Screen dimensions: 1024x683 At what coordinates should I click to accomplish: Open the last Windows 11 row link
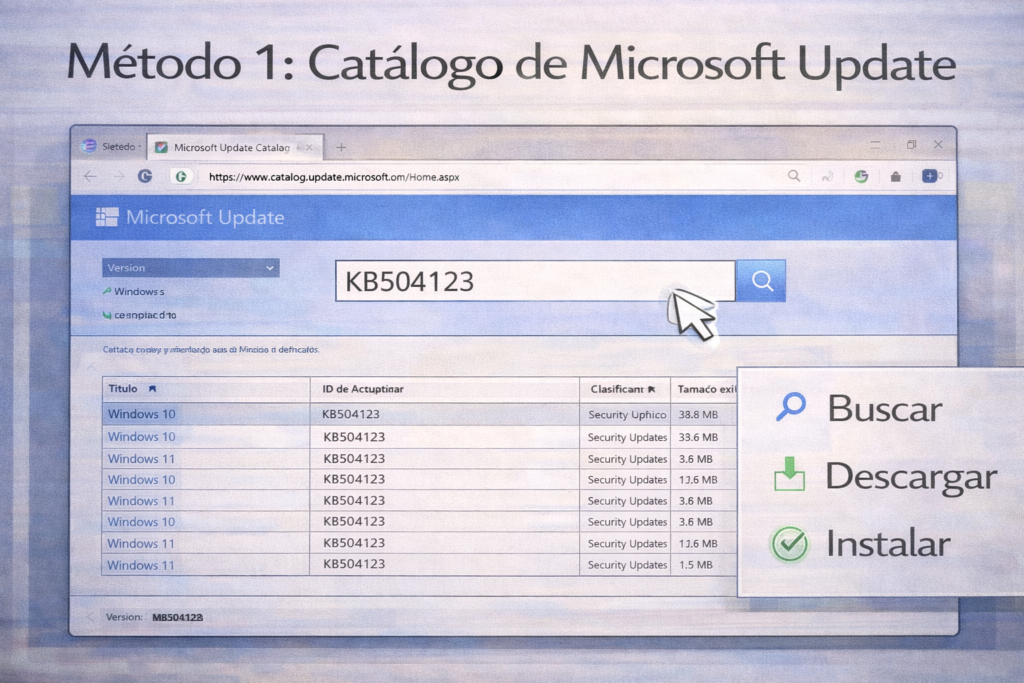click(x=141, y=565)
